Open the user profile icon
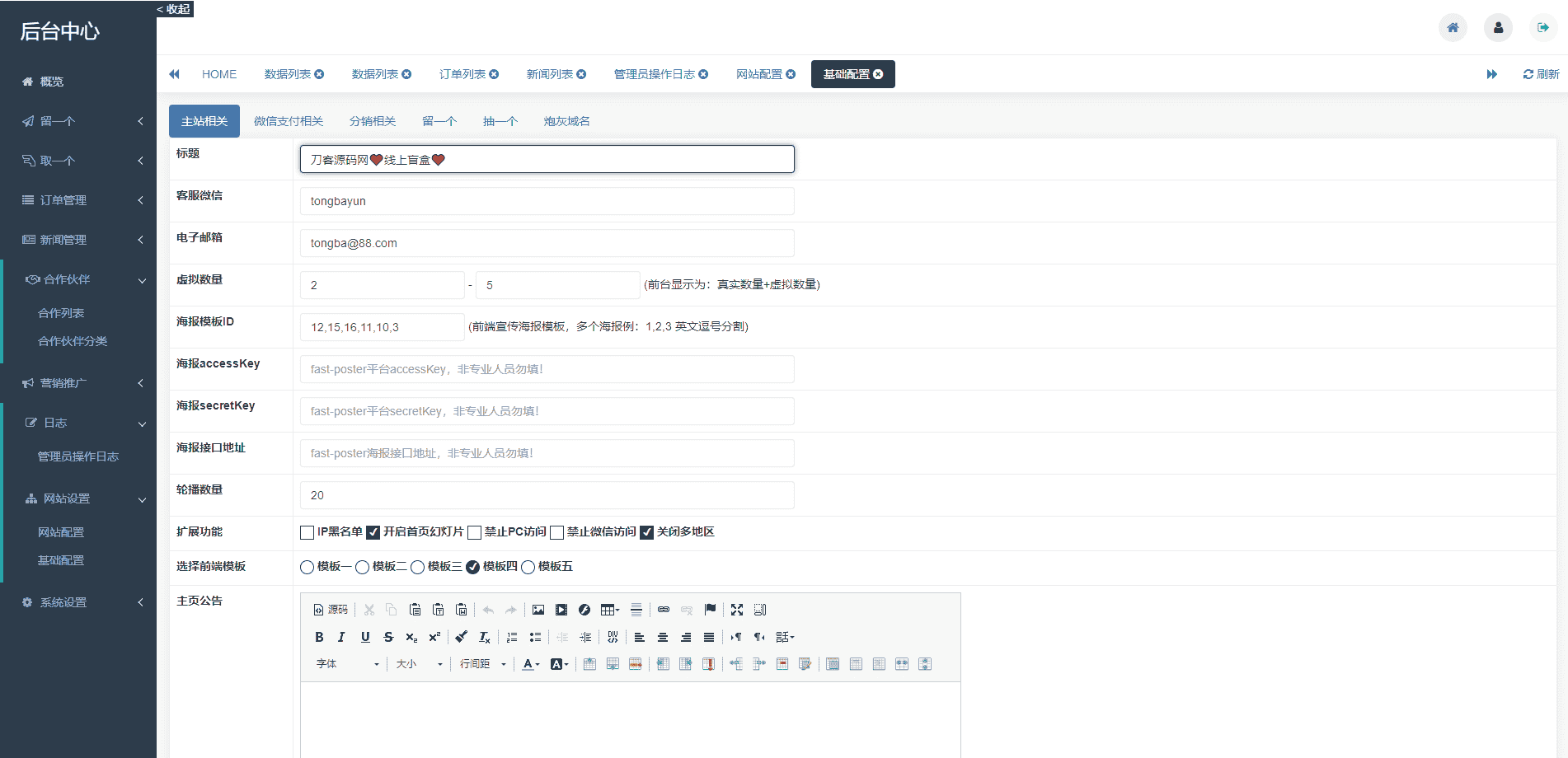 [1498, 28]
